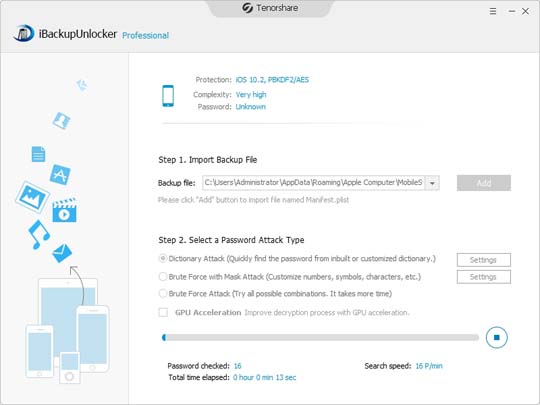
Task: Open the hamburger menu icon
Action: [493, 11]
